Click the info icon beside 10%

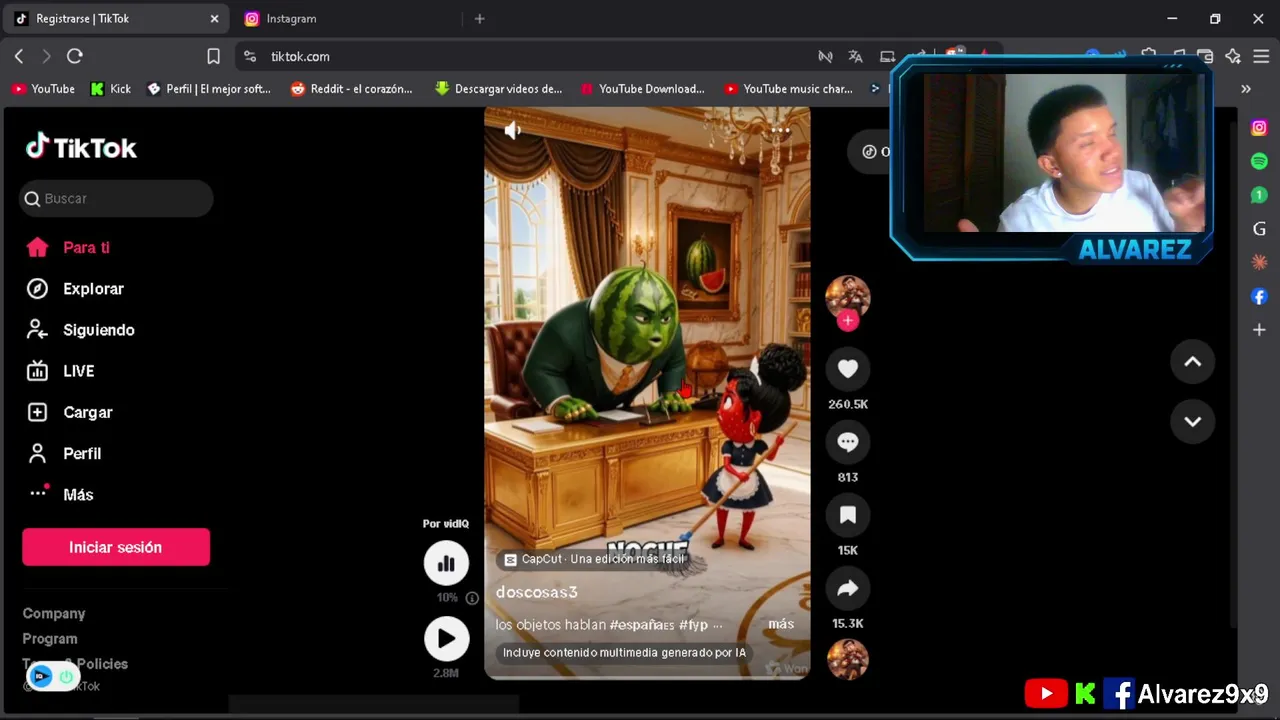click(x=472, y=598)
